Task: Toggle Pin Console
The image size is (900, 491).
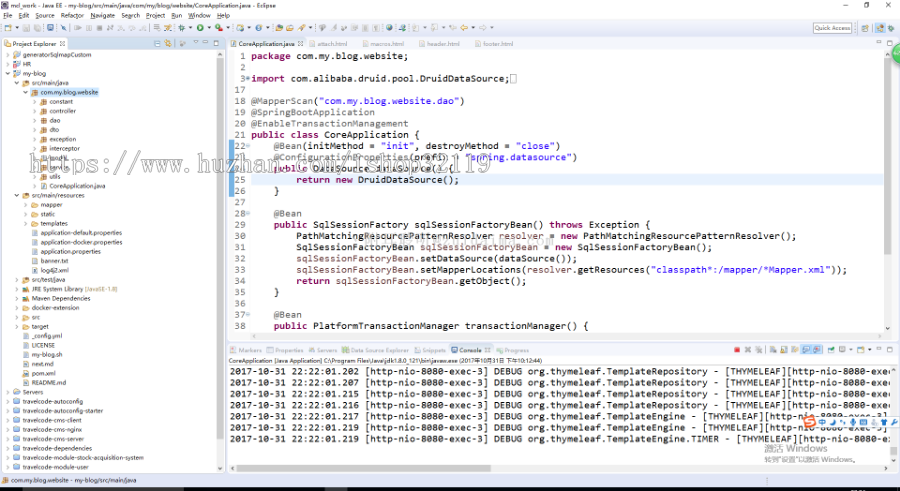Action: 831,349
